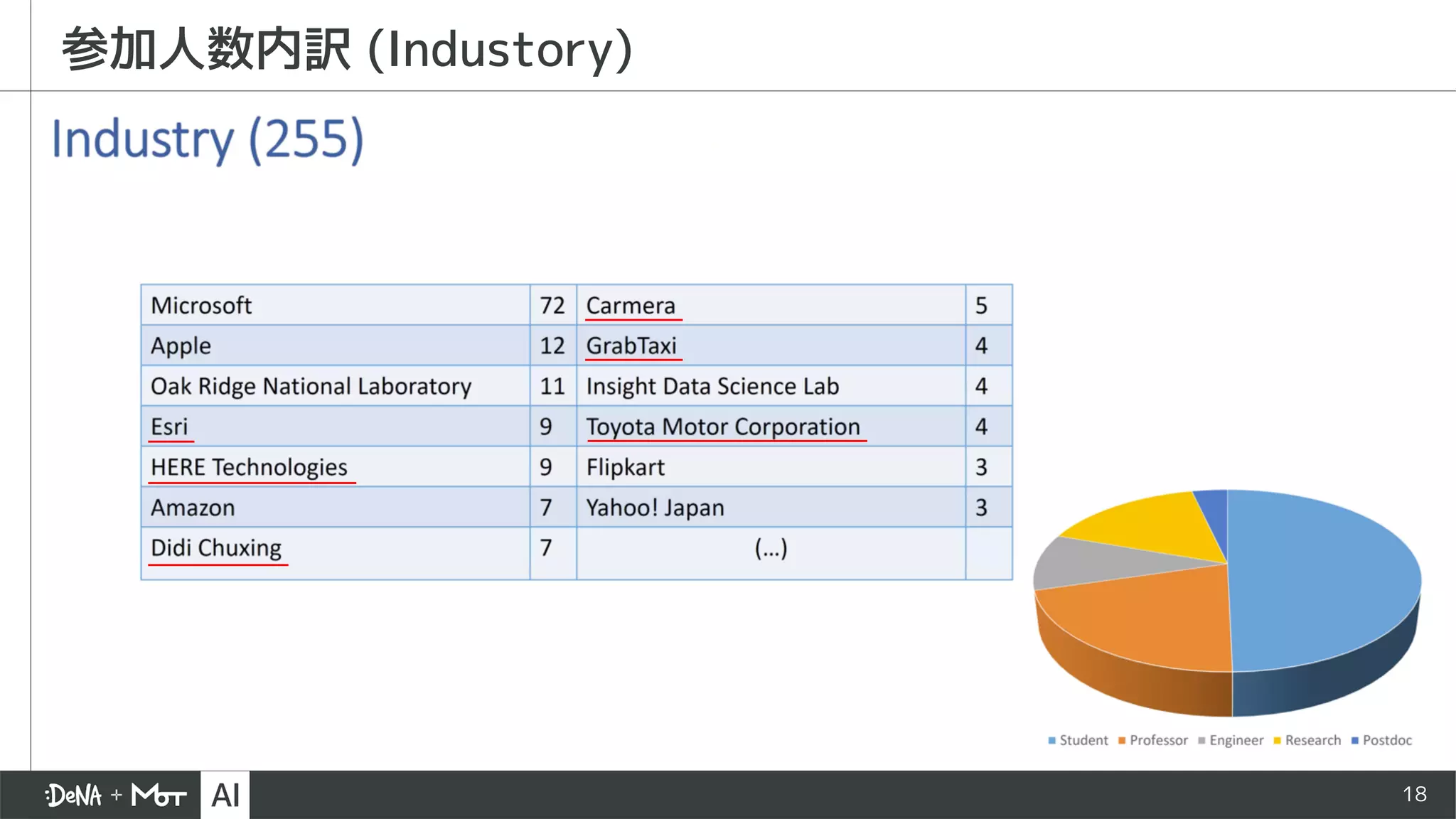Click the Industry (255) heading
Image resolution: width=1456 pixels, height=819 pixels.
(x=208, y=139)
